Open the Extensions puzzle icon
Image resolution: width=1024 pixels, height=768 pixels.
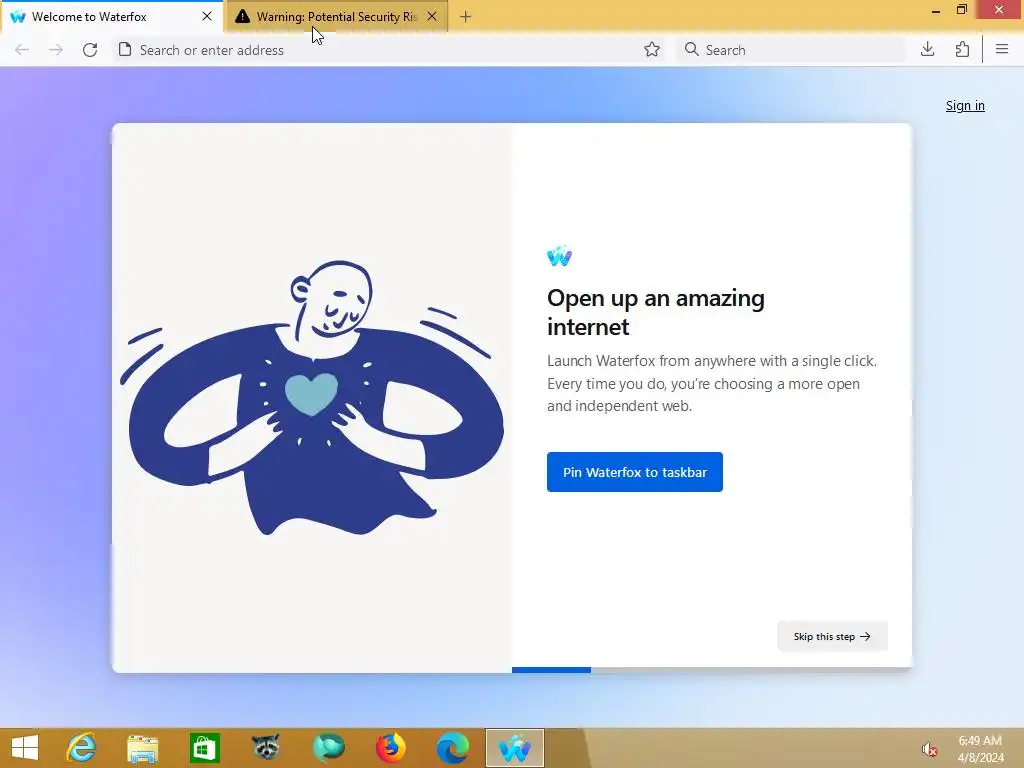click(x=962, y=50)
